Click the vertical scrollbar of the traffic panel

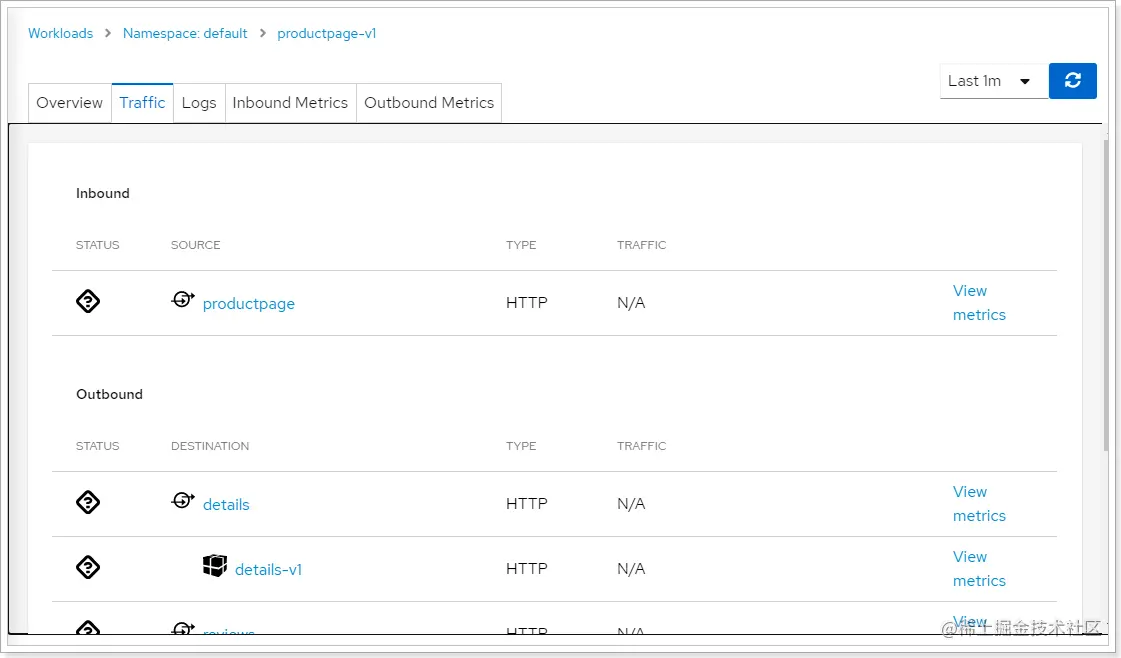[1106, 293]
